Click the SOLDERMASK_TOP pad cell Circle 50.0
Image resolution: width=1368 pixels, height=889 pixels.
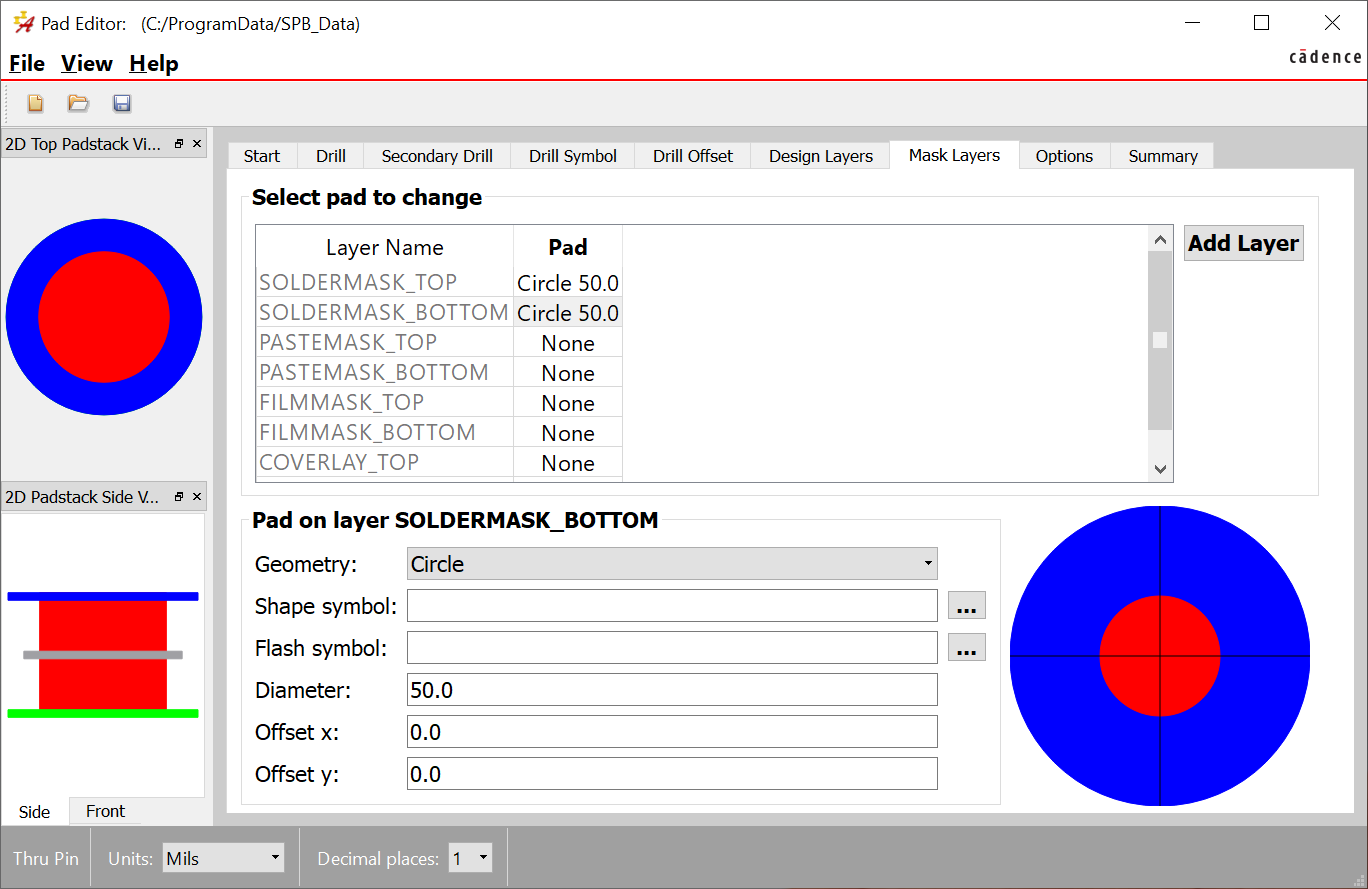click(568, 283)
